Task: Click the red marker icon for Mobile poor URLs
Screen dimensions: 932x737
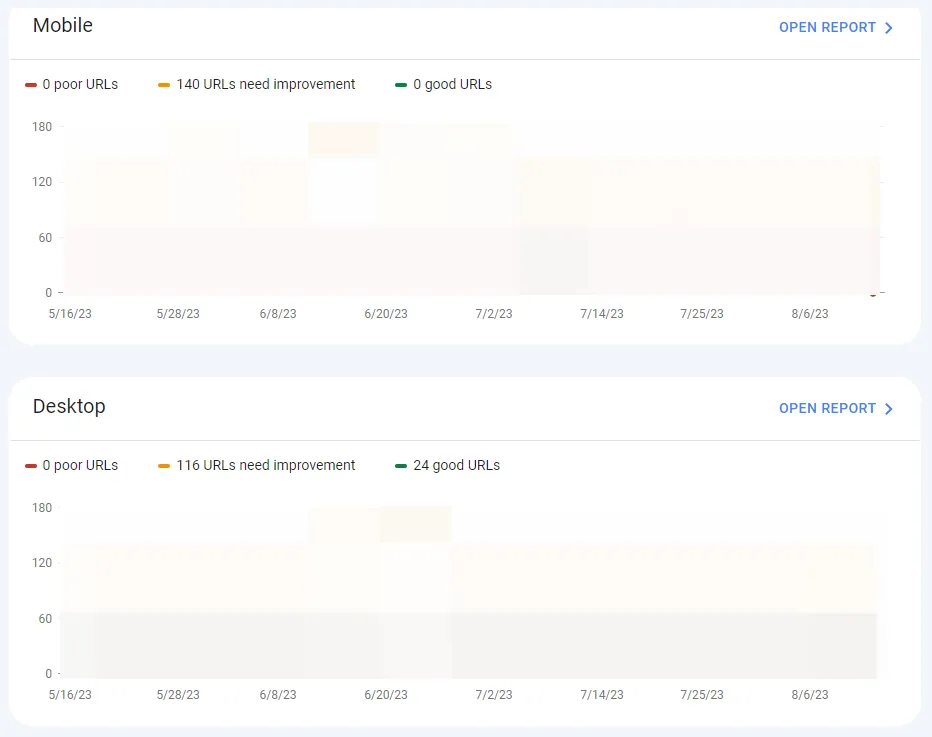Action: point(31,84)
